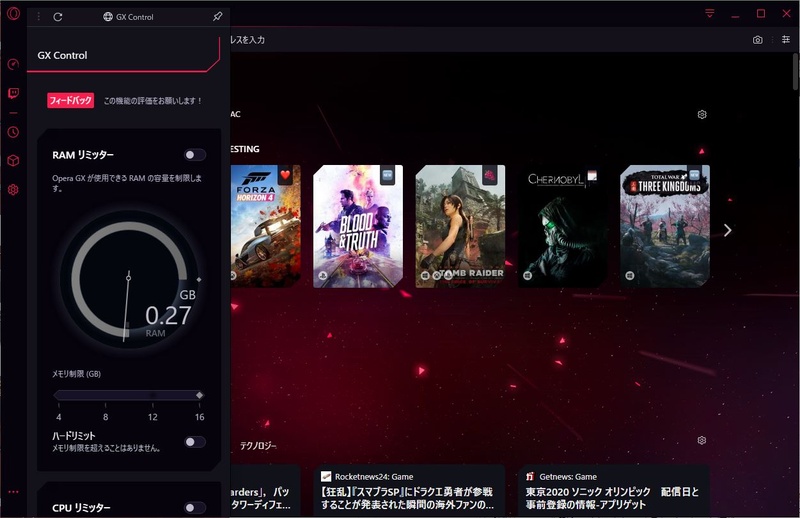Toggle the RAM リミッター switch
Viewport: 800px width, 518px height.
(x=195, y=155)
